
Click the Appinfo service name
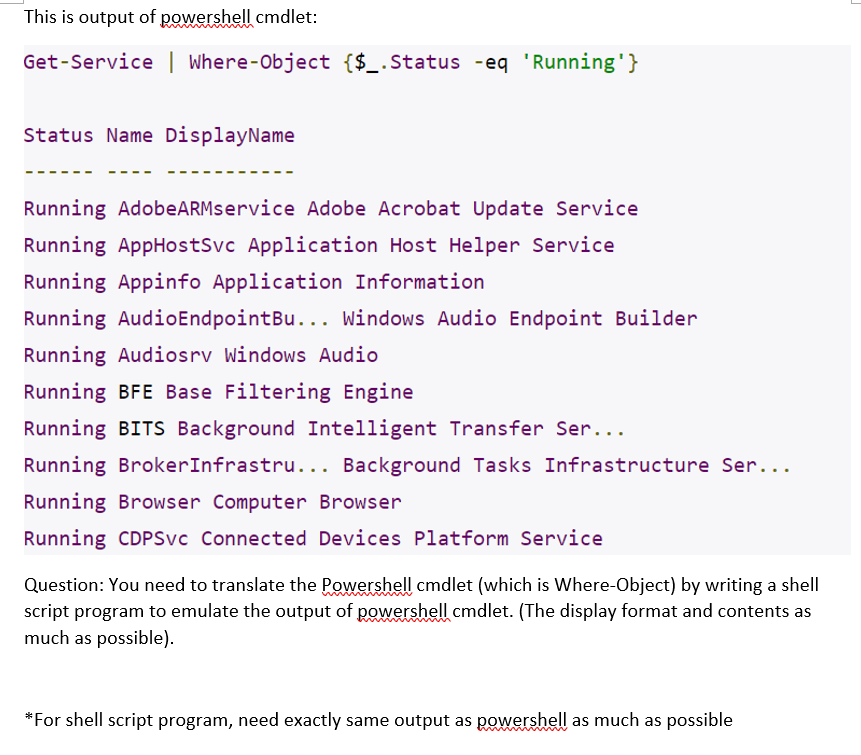[155, 281]
